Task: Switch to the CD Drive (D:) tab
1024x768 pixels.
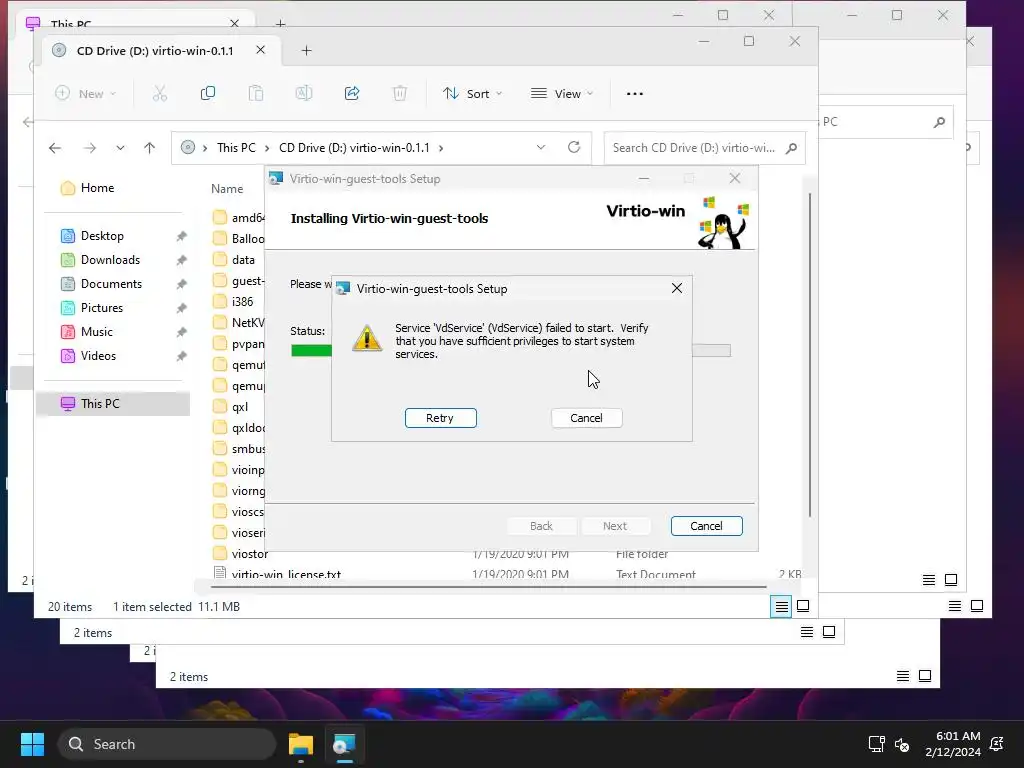Action: click(155, 51)
